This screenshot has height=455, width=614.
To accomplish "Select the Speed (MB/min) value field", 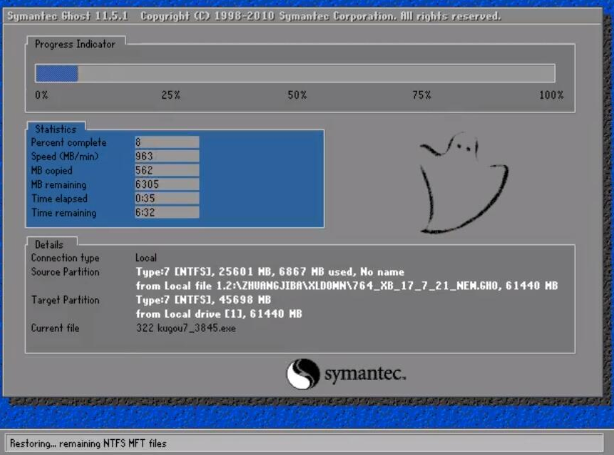I will tap(166, 157).
